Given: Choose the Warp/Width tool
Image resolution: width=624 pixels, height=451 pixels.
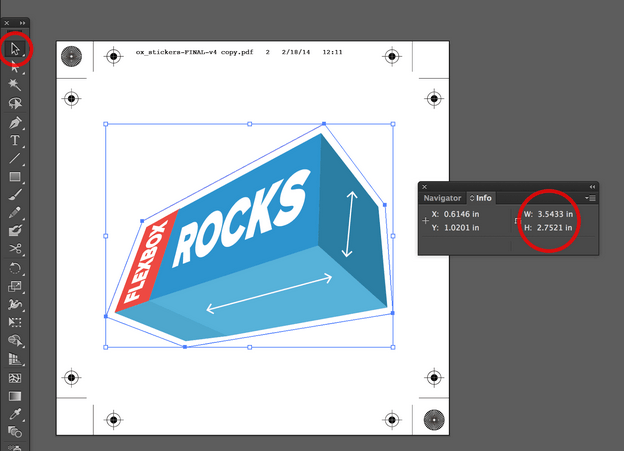Looking at the screenshot, I should 15,304.
